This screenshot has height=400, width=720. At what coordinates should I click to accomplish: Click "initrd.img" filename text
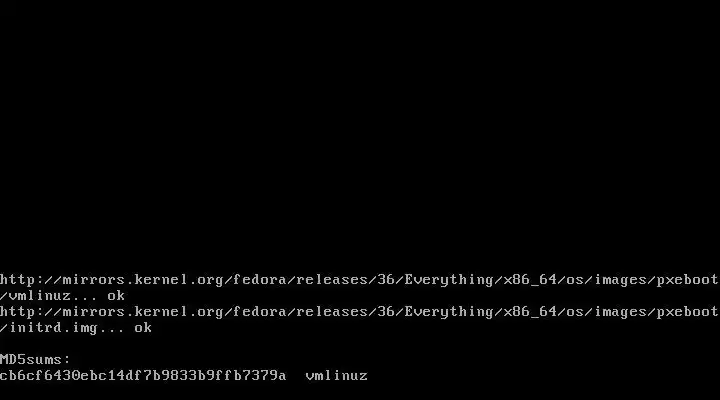coord(53,328)
